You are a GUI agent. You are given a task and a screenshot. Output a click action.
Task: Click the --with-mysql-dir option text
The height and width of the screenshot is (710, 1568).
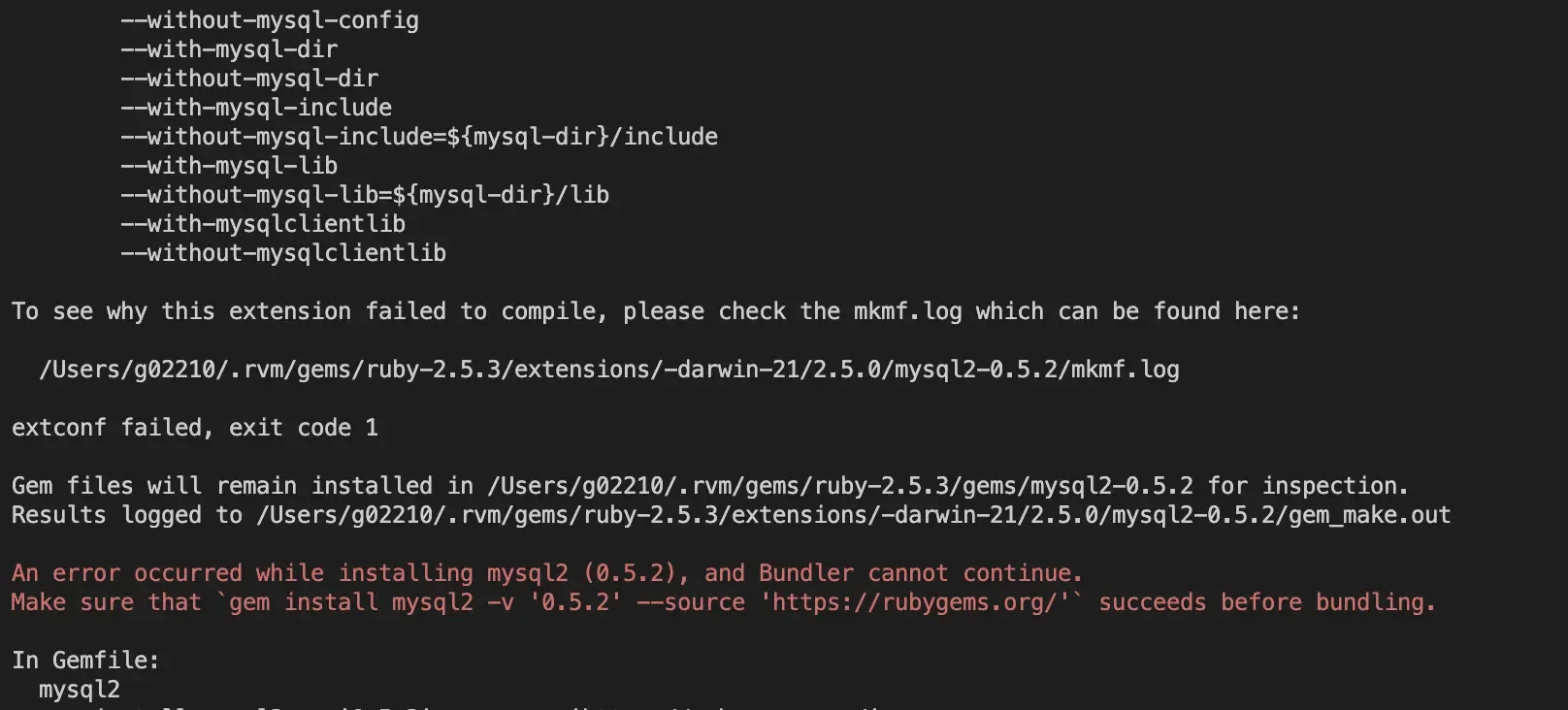click(x=229, y=49)
